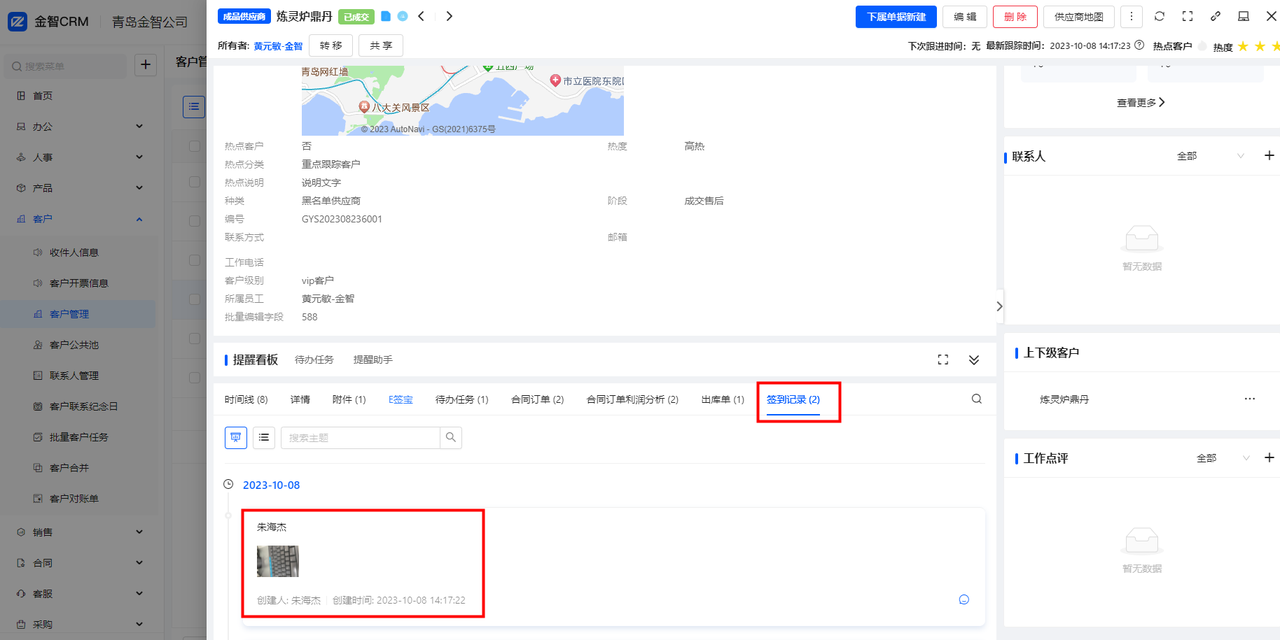Open the 详情 tab
Viewport: 1280px width, 640px height.
(x=300, y=400)
